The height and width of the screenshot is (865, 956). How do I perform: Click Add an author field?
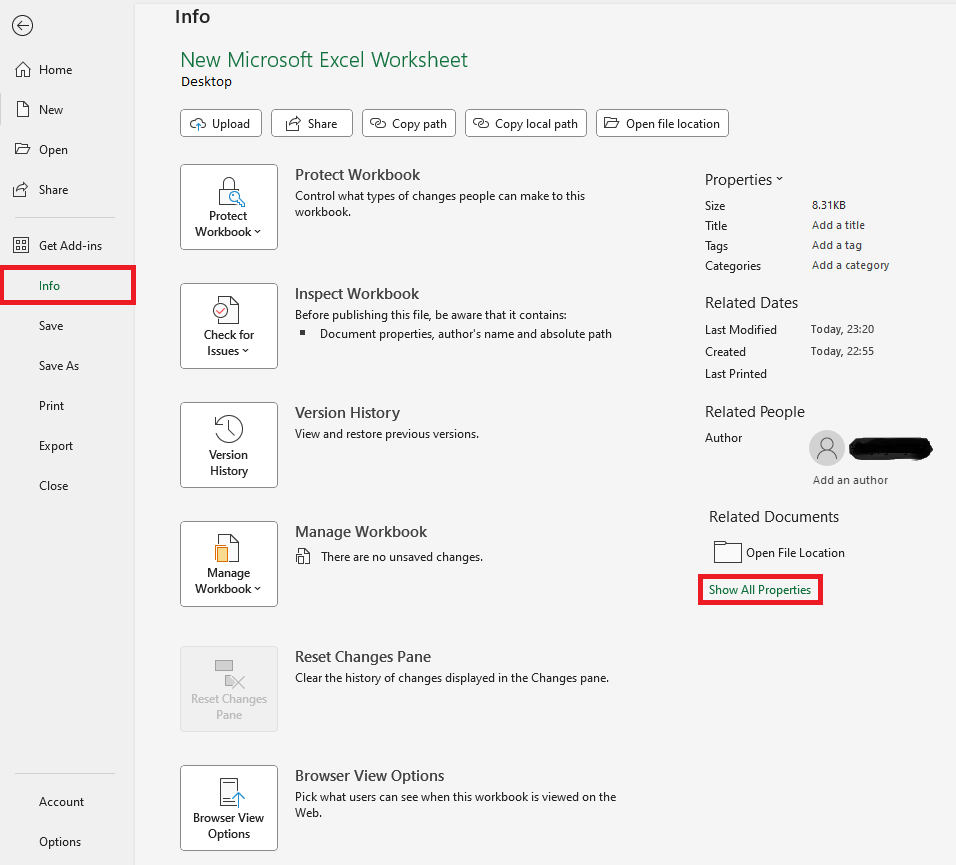pos(850,480)
